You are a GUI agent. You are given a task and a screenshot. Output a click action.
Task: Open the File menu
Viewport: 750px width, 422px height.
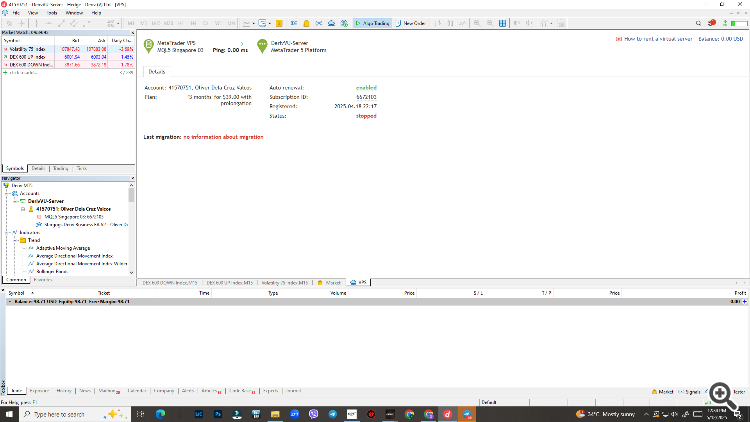pos(16,13)
